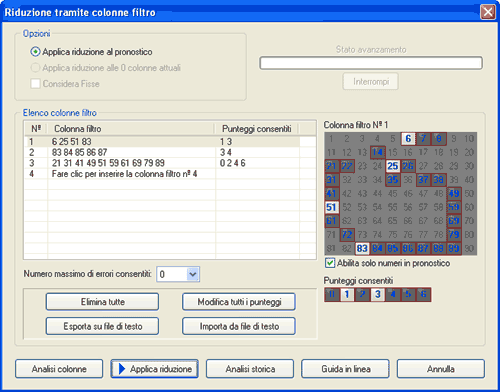Click number 89 in the grid
Image resolution: width=500 pixels, height=392 pixels.
click(454, 248)
